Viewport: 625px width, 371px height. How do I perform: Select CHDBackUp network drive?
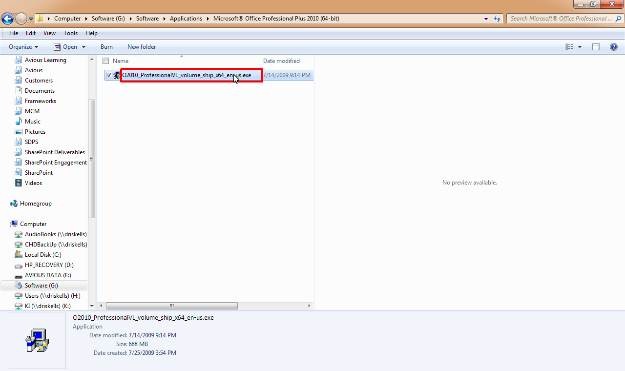(x=56, y=245)
